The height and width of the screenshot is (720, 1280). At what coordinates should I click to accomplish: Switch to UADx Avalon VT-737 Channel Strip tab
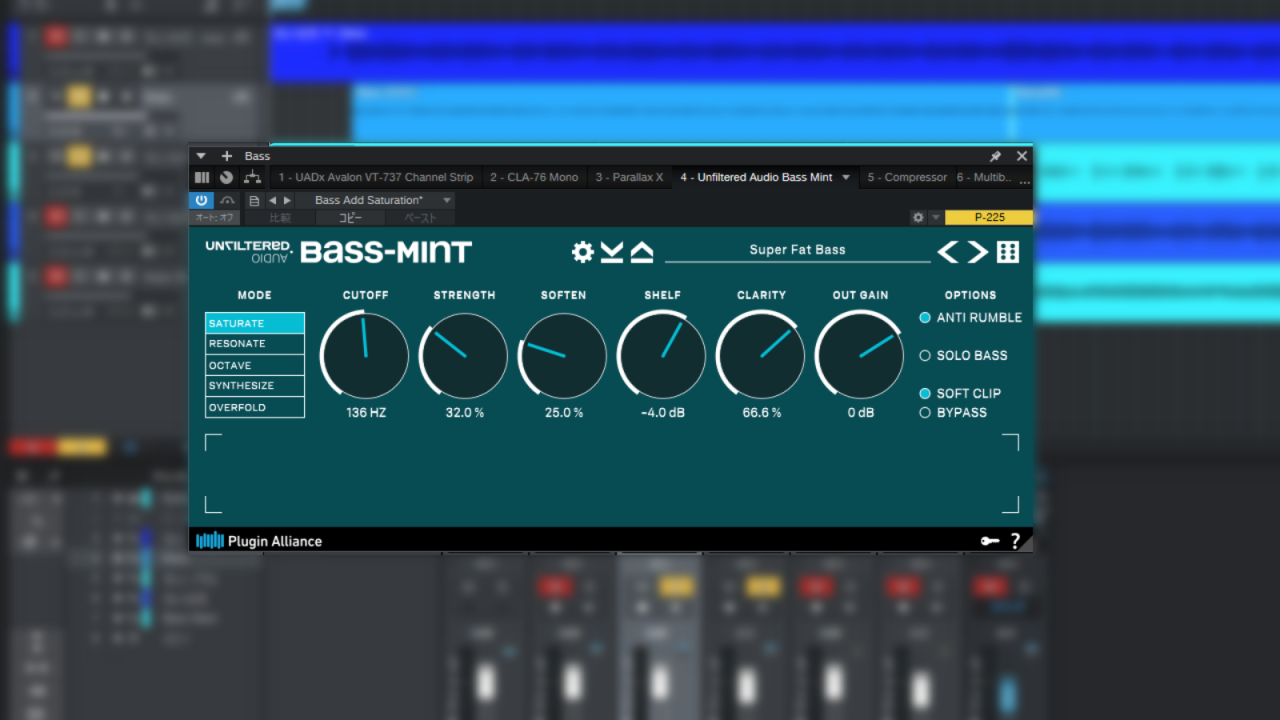tap(375, 177)
